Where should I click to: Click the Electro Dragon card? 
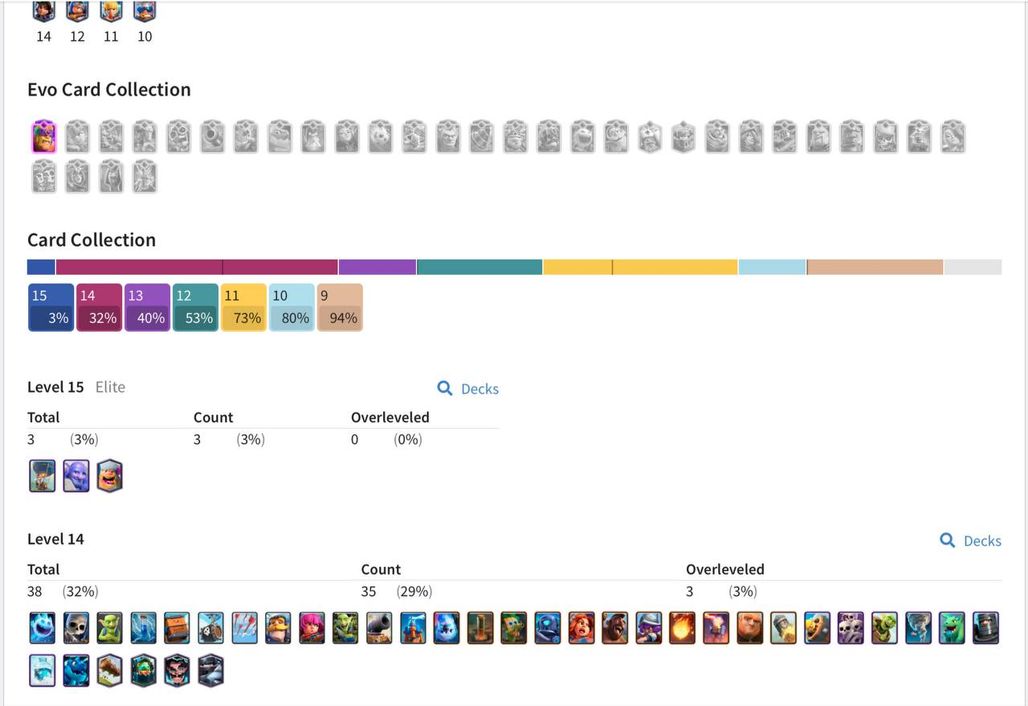point(76,671)
